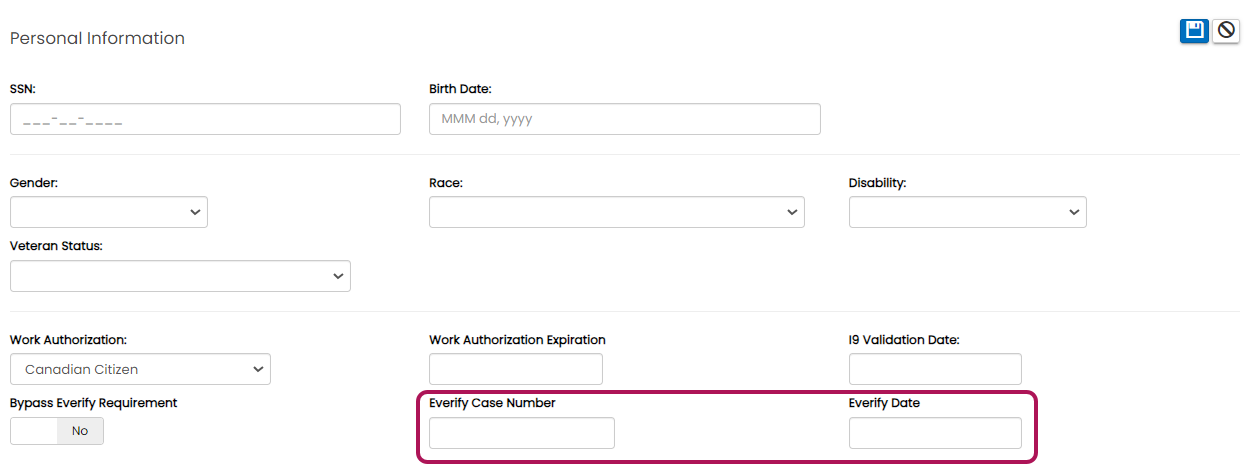Open the Disability dropdown
1252x473 pixels.
(968, 212)
